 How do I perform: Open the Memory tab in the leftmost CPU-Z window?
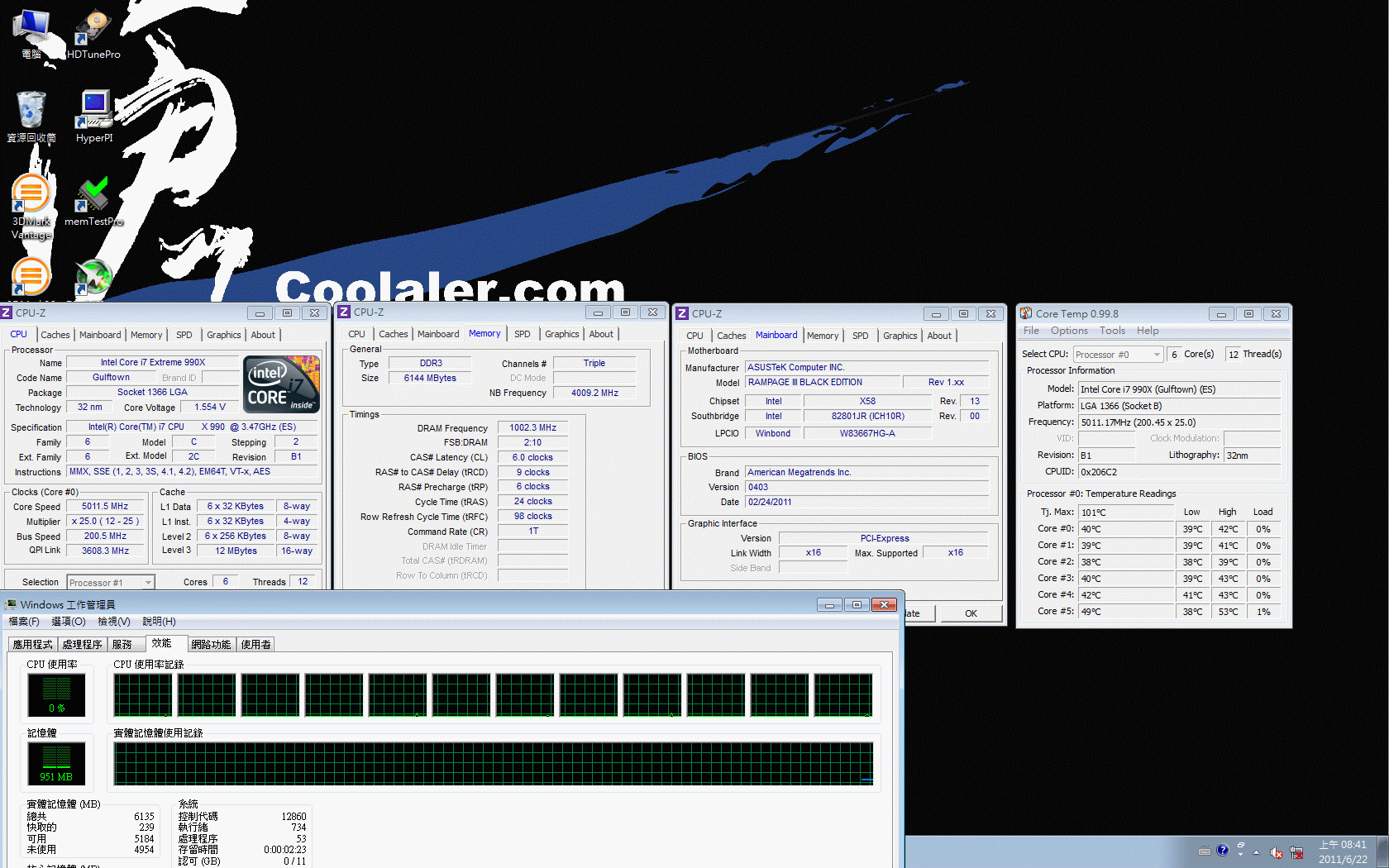tap(146, 335)
